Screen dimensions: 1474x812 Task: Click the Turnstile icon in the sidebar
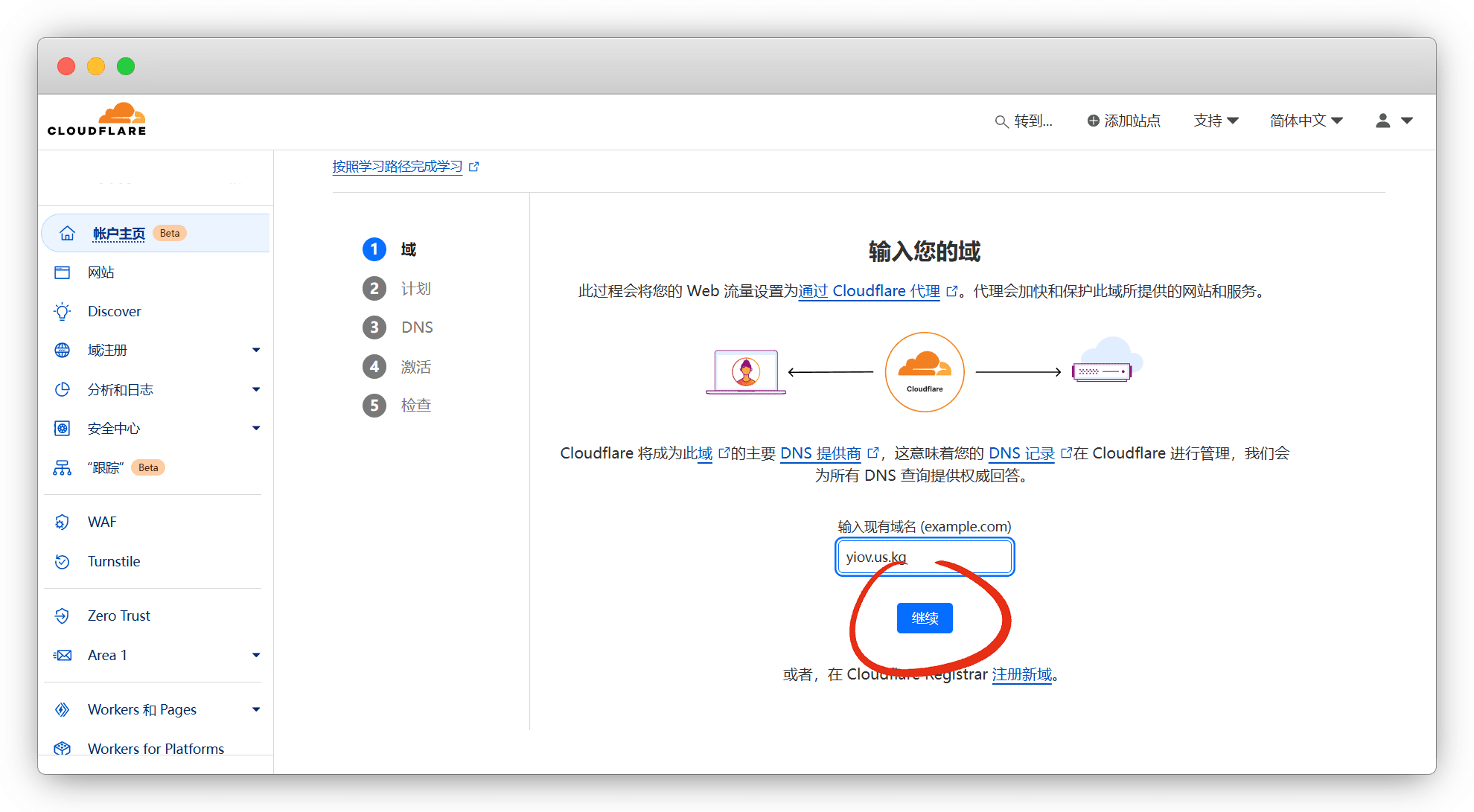(63, 561)
